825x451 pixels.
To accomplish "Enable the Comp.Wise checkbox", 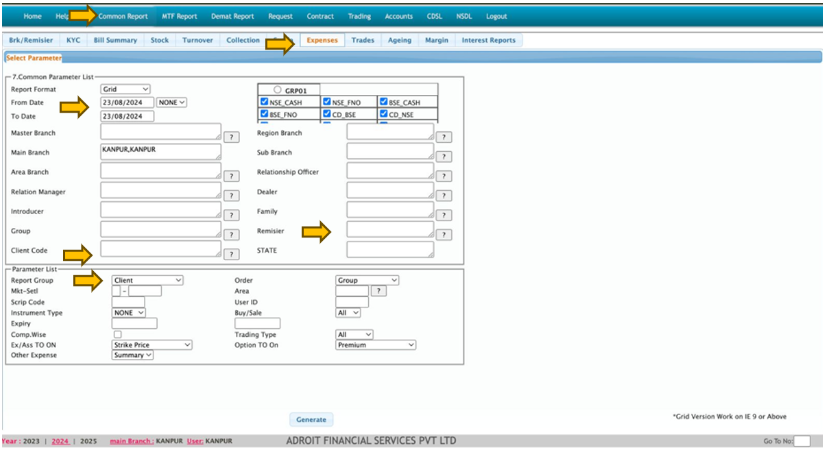I will coord(117,334).
